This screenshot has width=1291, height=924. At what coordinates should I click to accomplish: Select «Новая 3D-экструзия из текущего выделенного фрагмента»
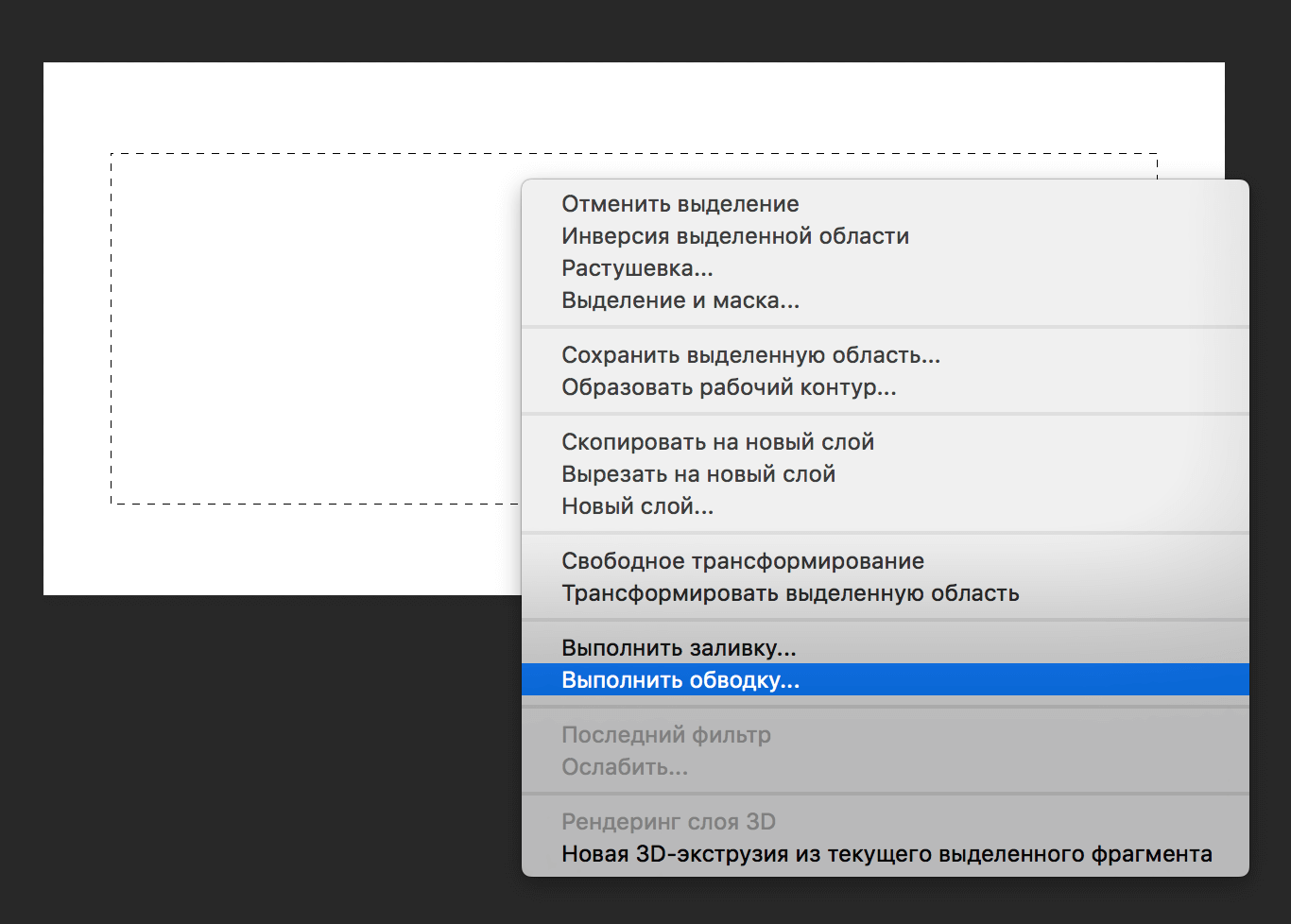click(x=886, y=853)
